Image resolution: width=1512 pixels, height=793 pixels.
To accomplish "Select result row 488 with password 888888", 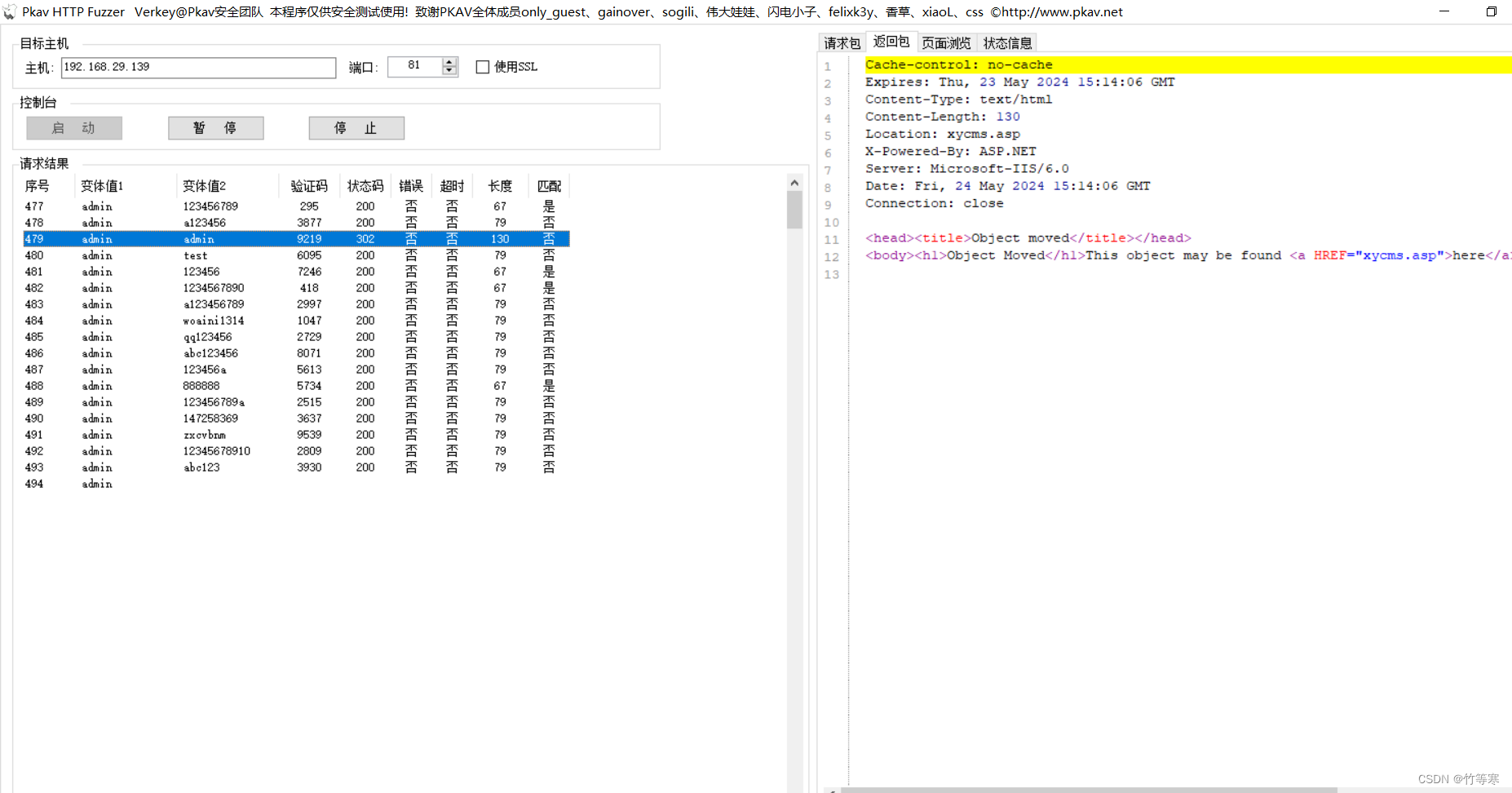I will [296, 386].
